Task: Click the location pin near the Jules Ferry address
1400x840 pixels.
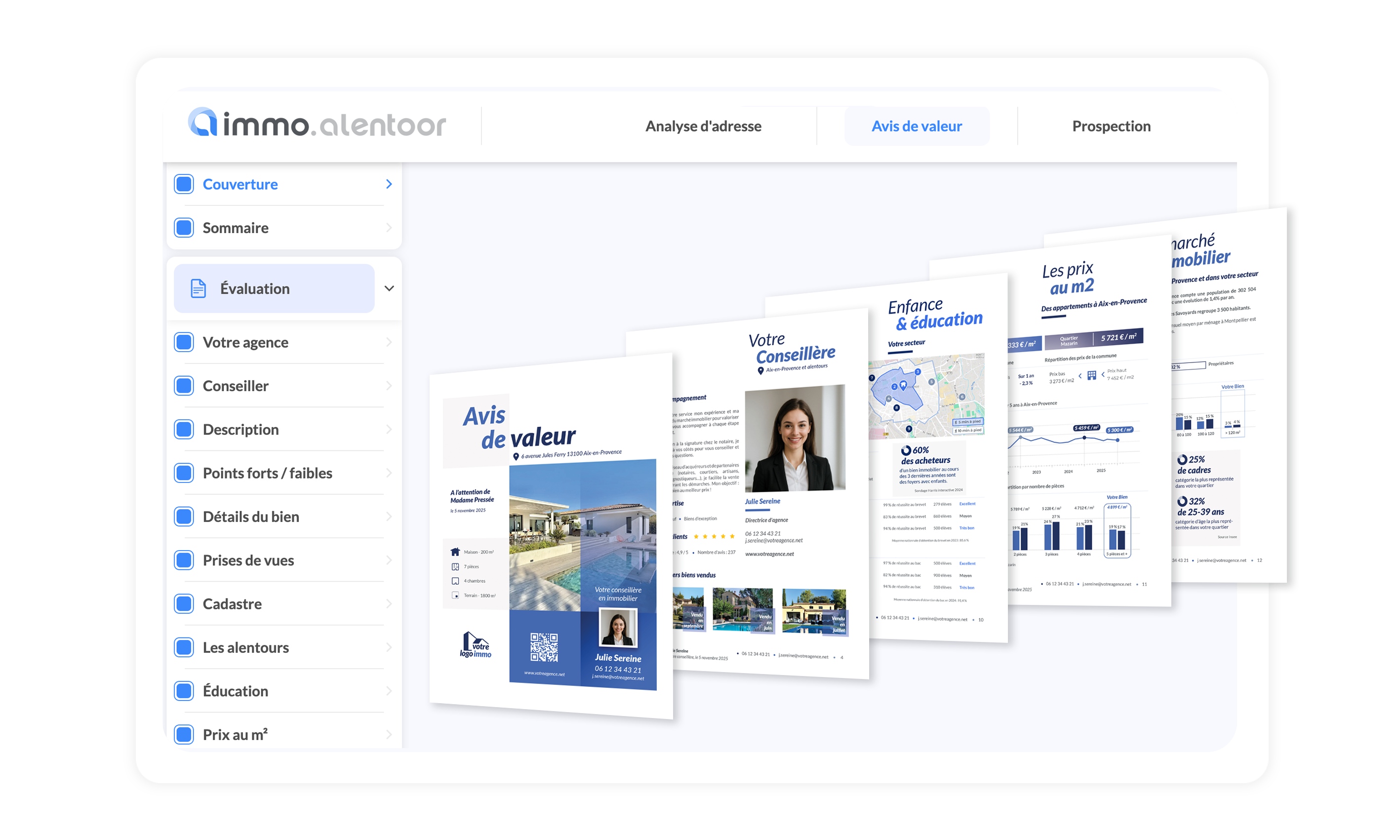Action: pyautogui.click(x=516, y=456)
